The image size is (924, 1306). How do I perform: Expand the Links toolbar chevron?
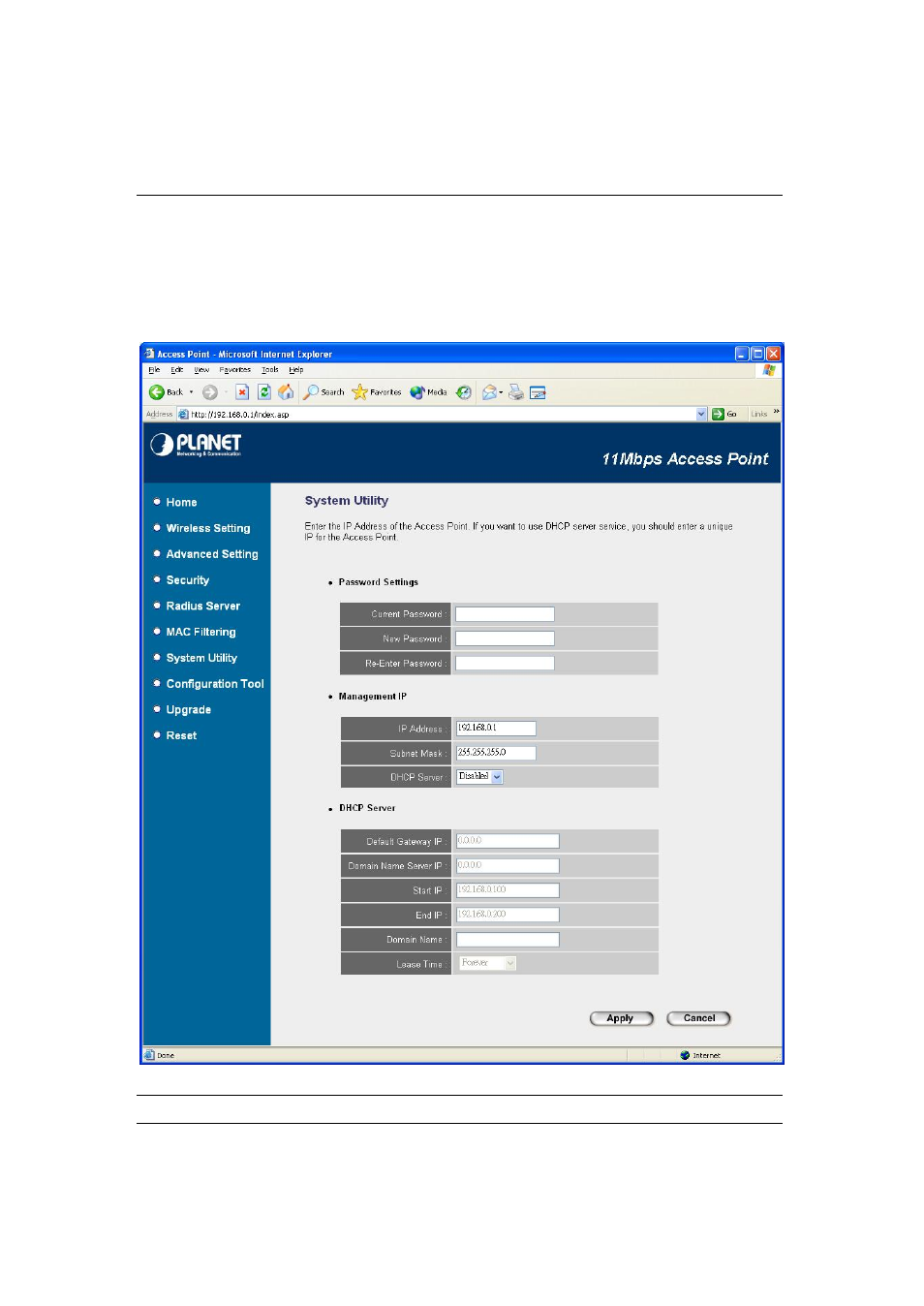pos(776,412)
